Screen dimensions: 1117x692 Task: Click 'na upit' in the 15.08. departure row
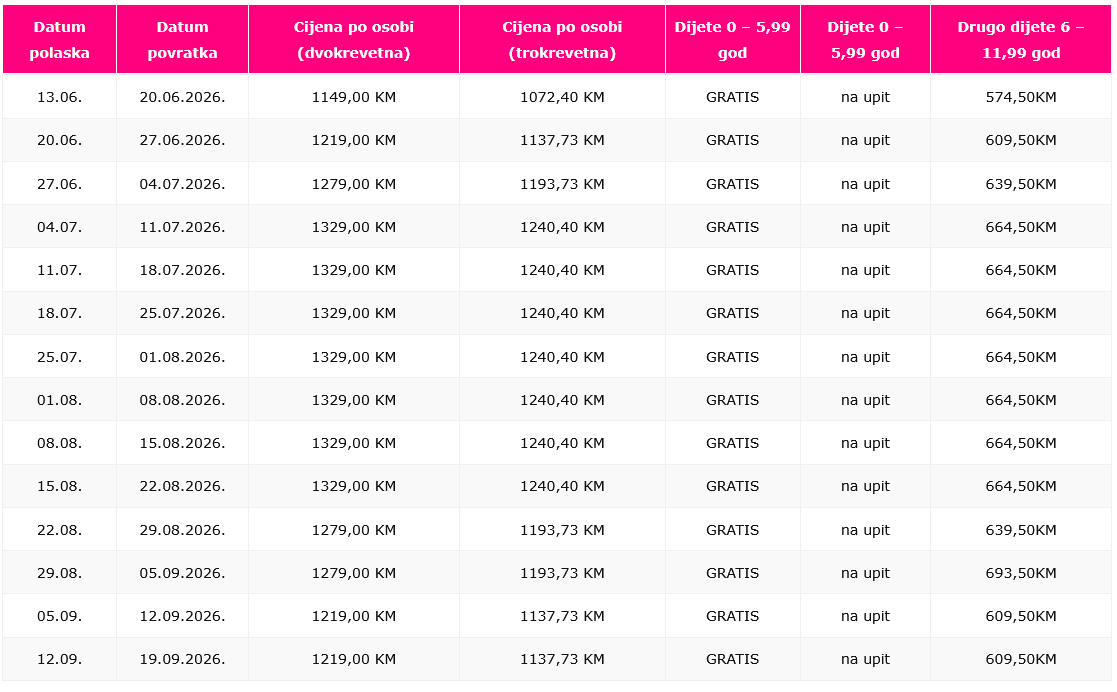click(x=865, y=486)
